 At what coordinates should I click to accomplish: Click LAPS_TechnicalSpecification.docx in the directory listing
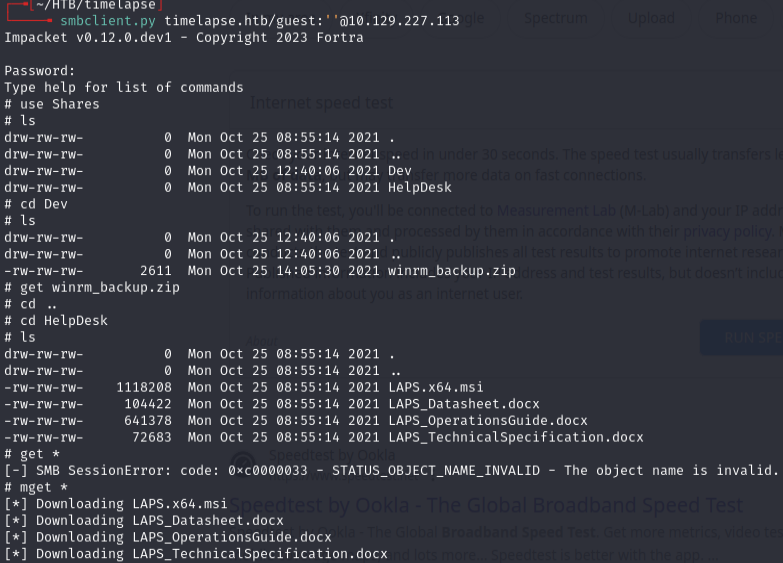click(516, 437)
